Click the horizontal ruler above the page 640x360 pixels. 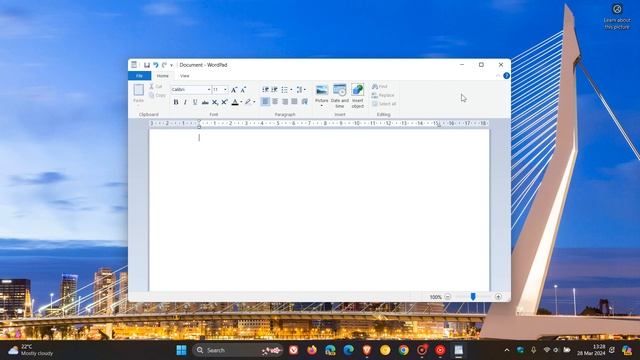coord(319,123)
